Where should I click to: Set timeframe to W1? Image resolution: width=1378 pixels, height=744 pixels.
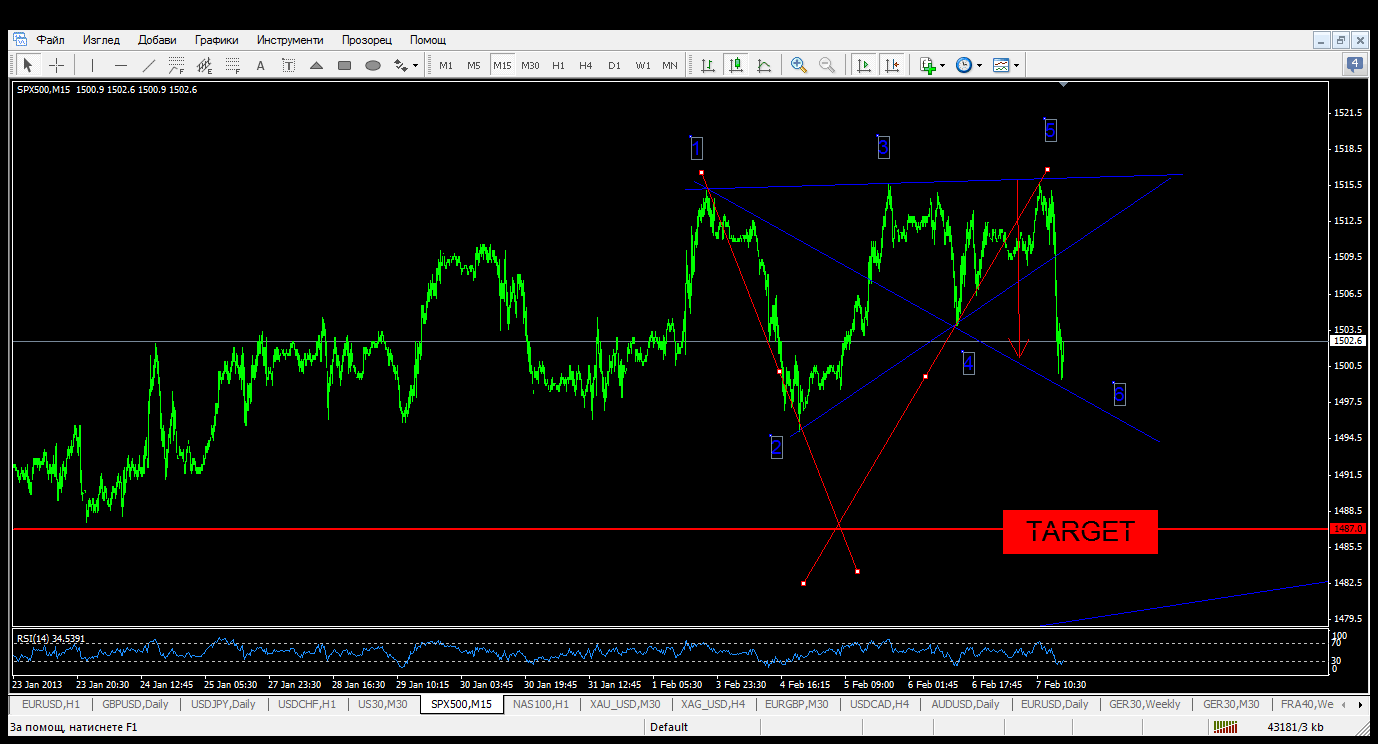click(642, 65)
